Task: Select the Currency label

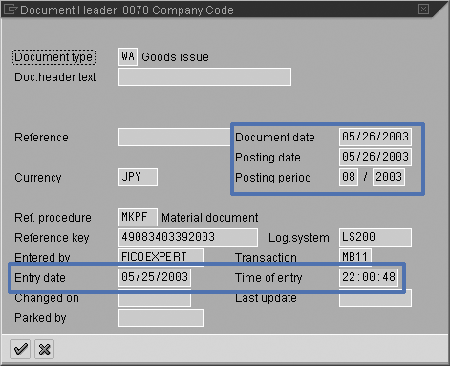Action: tap(38, 178)
